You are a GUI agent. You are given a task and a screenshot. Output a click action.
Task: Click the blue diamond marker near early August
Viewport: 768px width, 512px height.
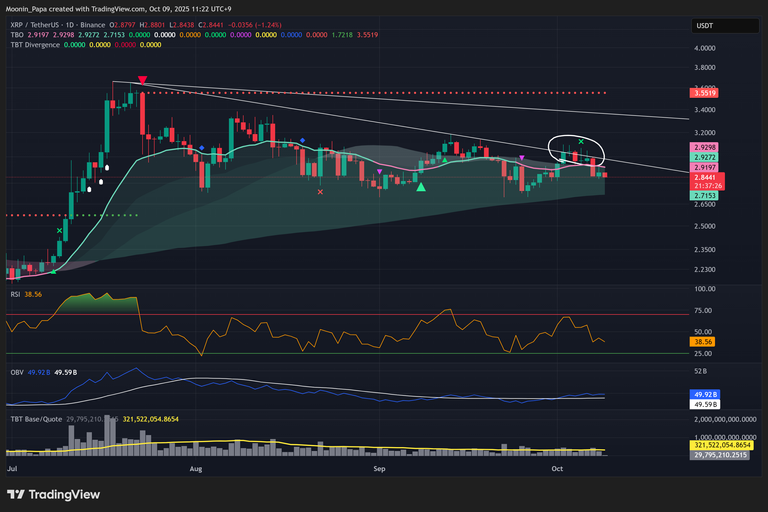coord(202,148)
